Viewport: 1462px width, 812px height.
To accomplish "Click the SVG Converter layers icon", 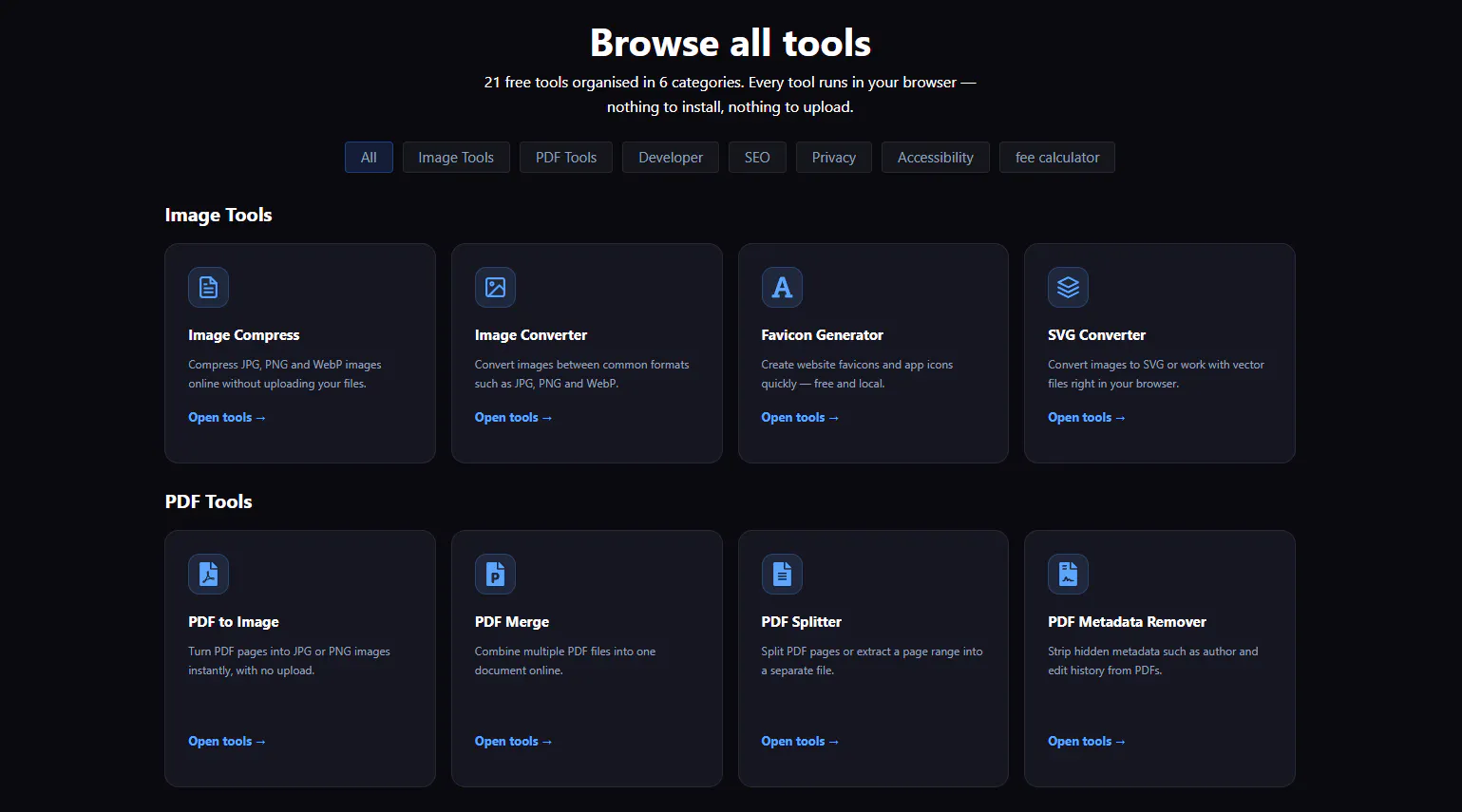I will (1068, 287).
